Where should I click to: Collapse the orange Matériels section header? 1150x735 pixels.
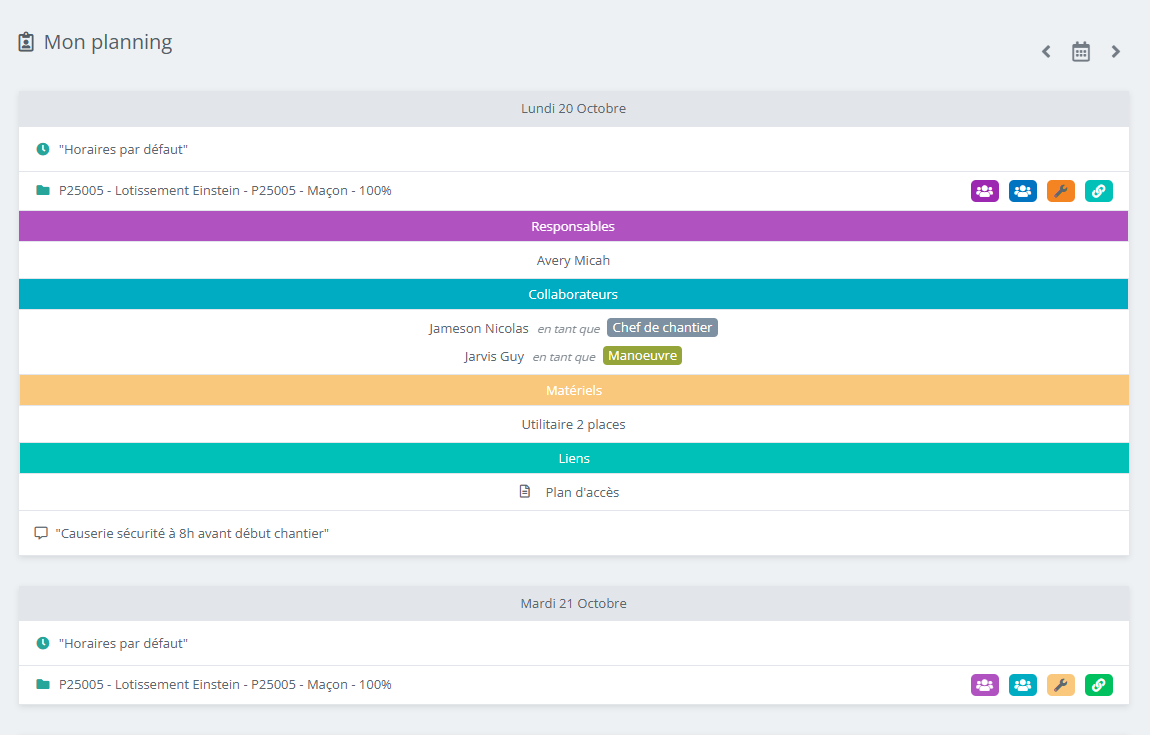pos(573,390)
